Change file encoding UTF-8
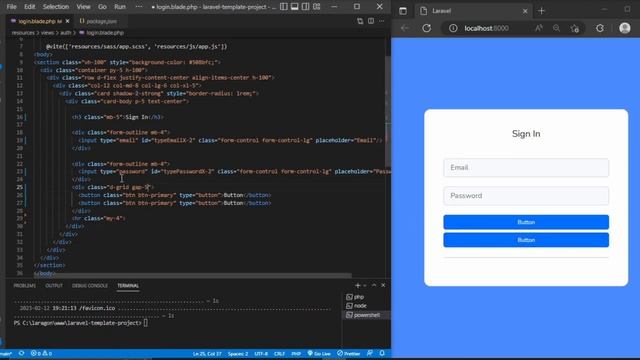This screenshot has width=640, height=360. [x=261, y=353]
